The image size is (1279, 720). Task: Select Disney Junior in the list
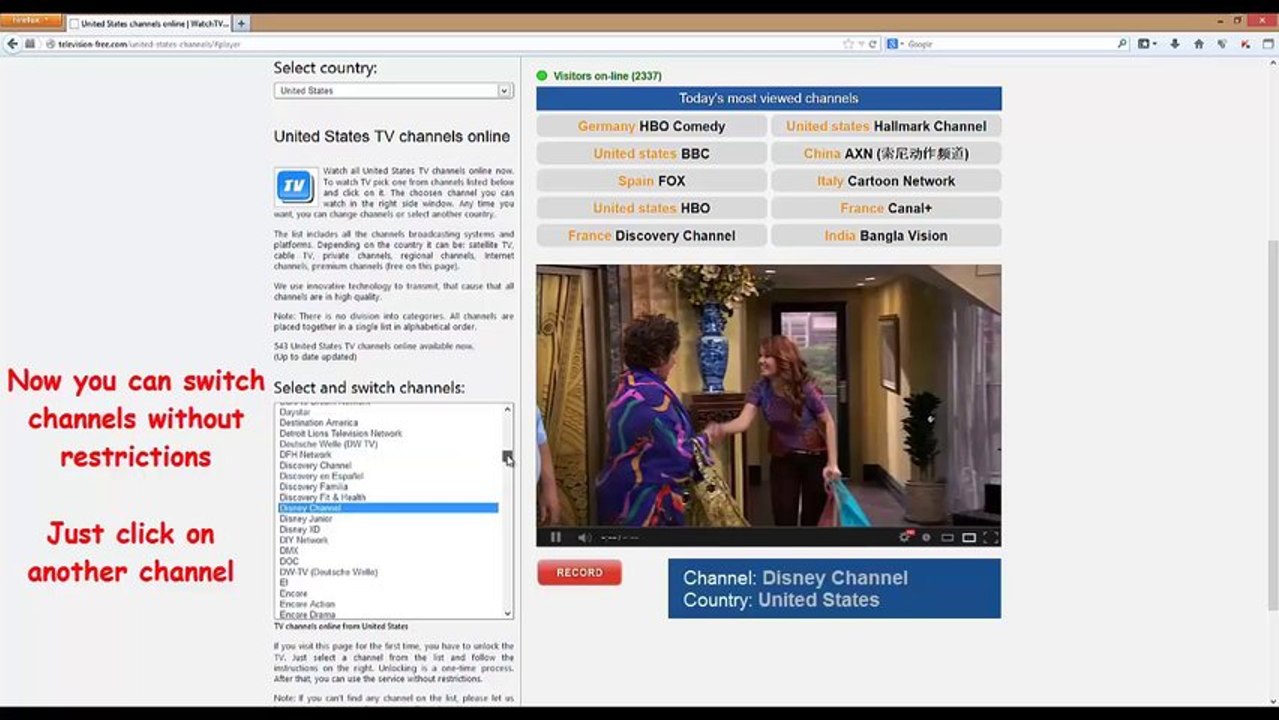click(x=388, y=519)
